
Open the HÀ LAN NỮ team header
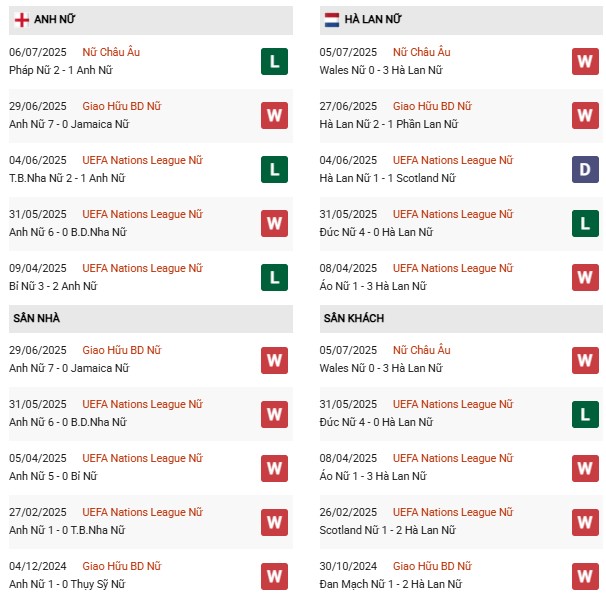tap(376, 20)
